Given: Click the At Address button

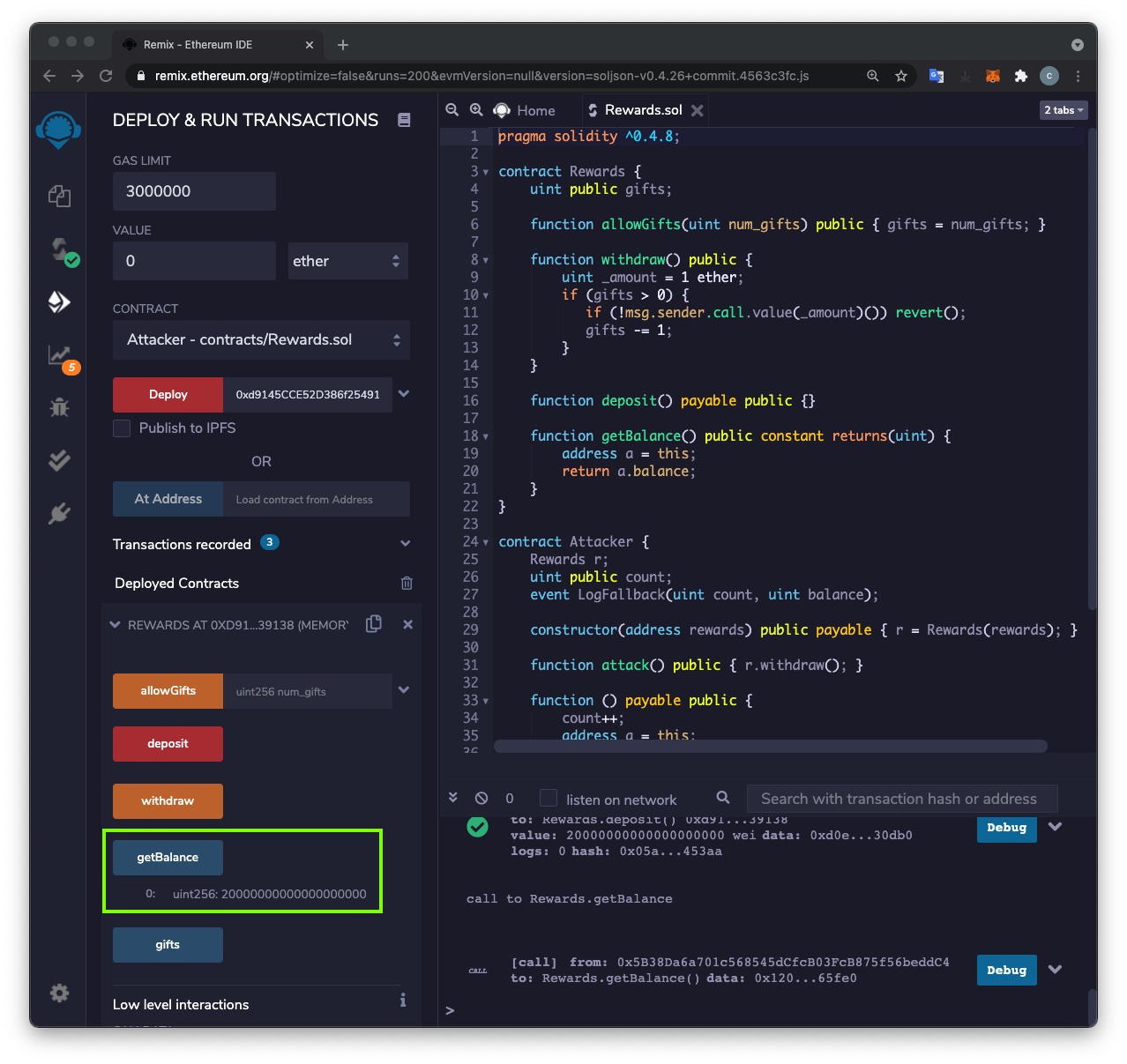Looking at the screenshot, I should (x=168, y=499).
